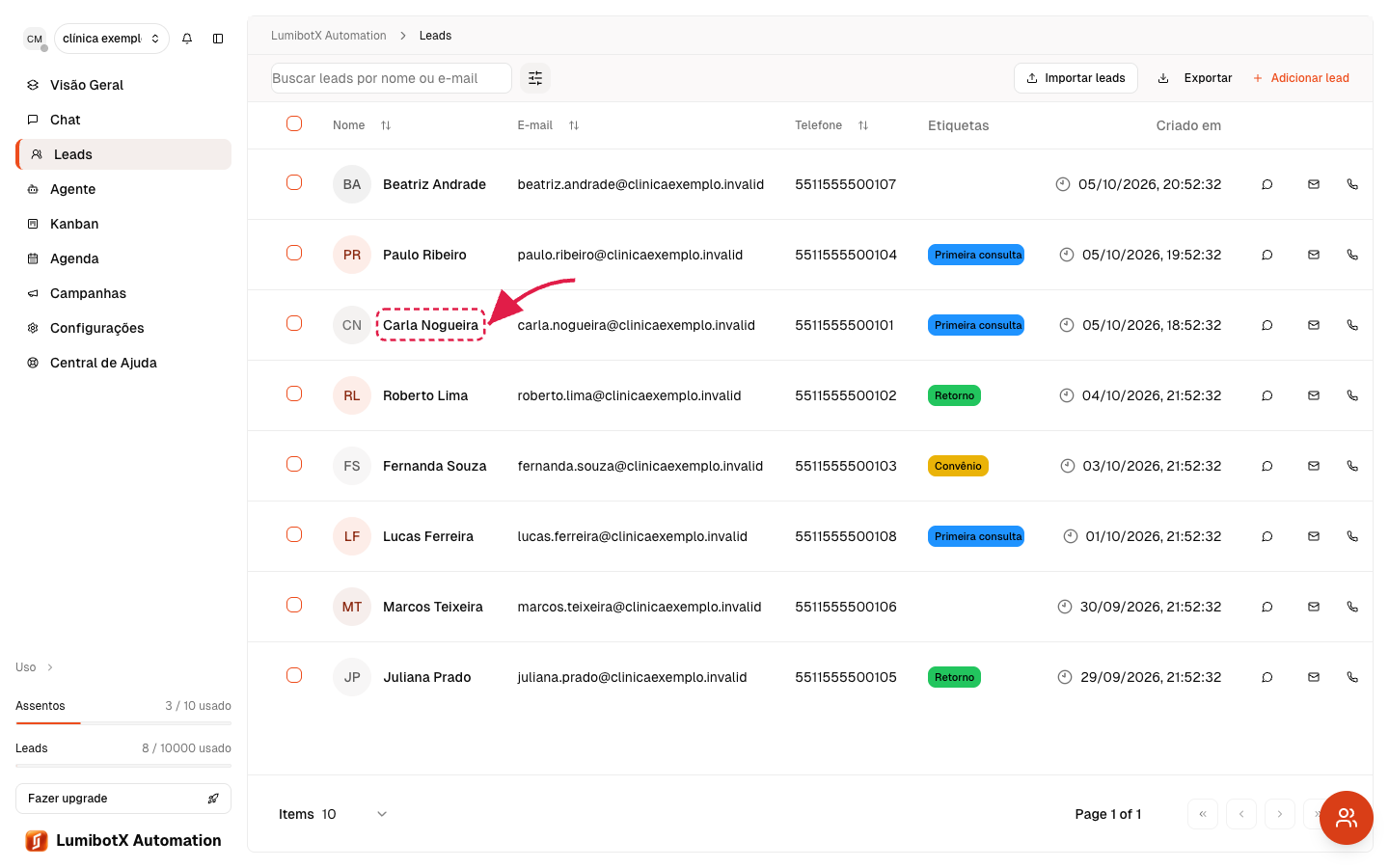Screen dimensions: 1389x868
Task: Send email to Paulo Ribeiro via envelope icon
Action: click(1314, 255)
